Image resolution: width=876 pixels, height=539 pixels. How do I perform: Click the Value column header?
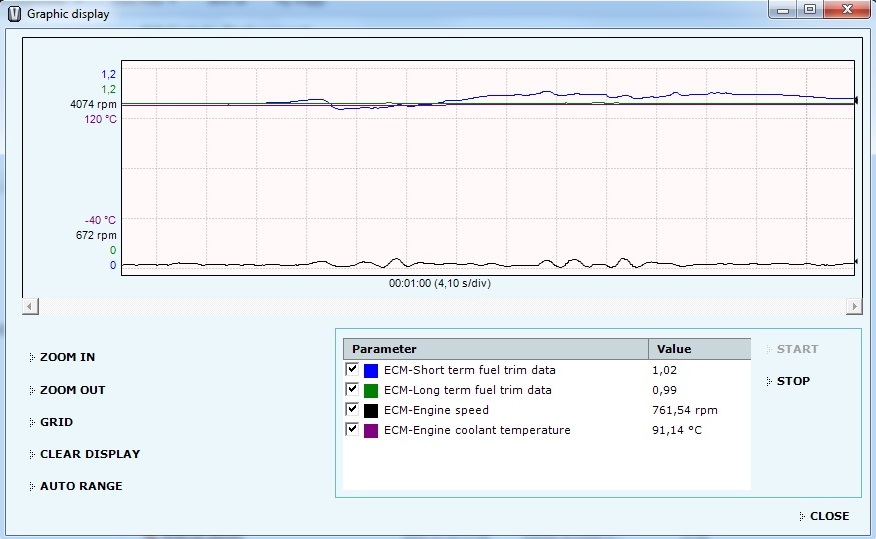(x=698, y=349)
